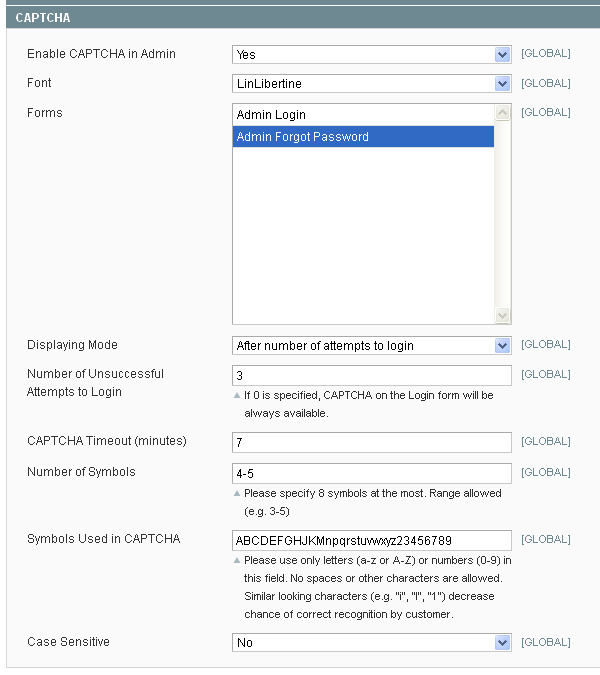Open the Case Sensitive dropdown
Screen dimensions: 600x675
click(371, 643)
